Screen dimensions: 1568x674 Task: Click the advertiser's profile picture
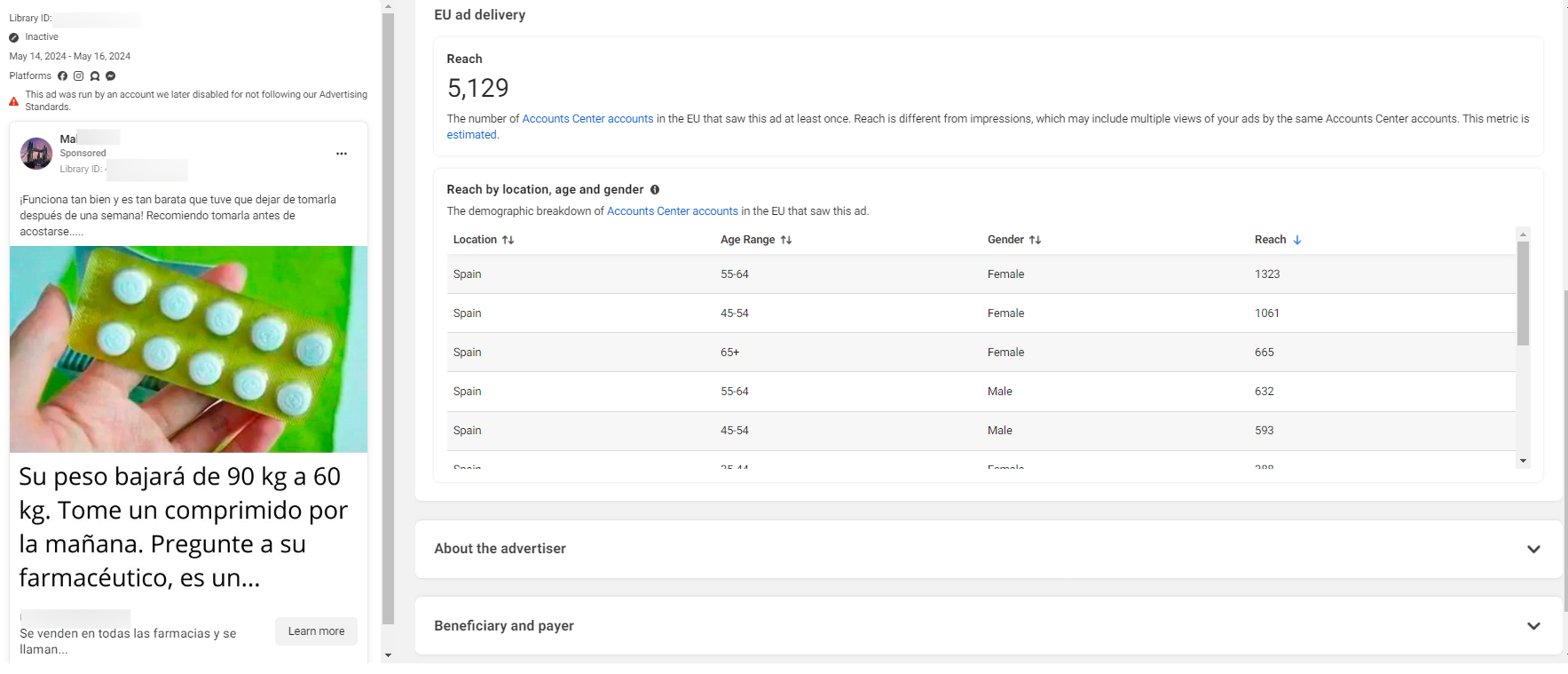coord(36,154)
